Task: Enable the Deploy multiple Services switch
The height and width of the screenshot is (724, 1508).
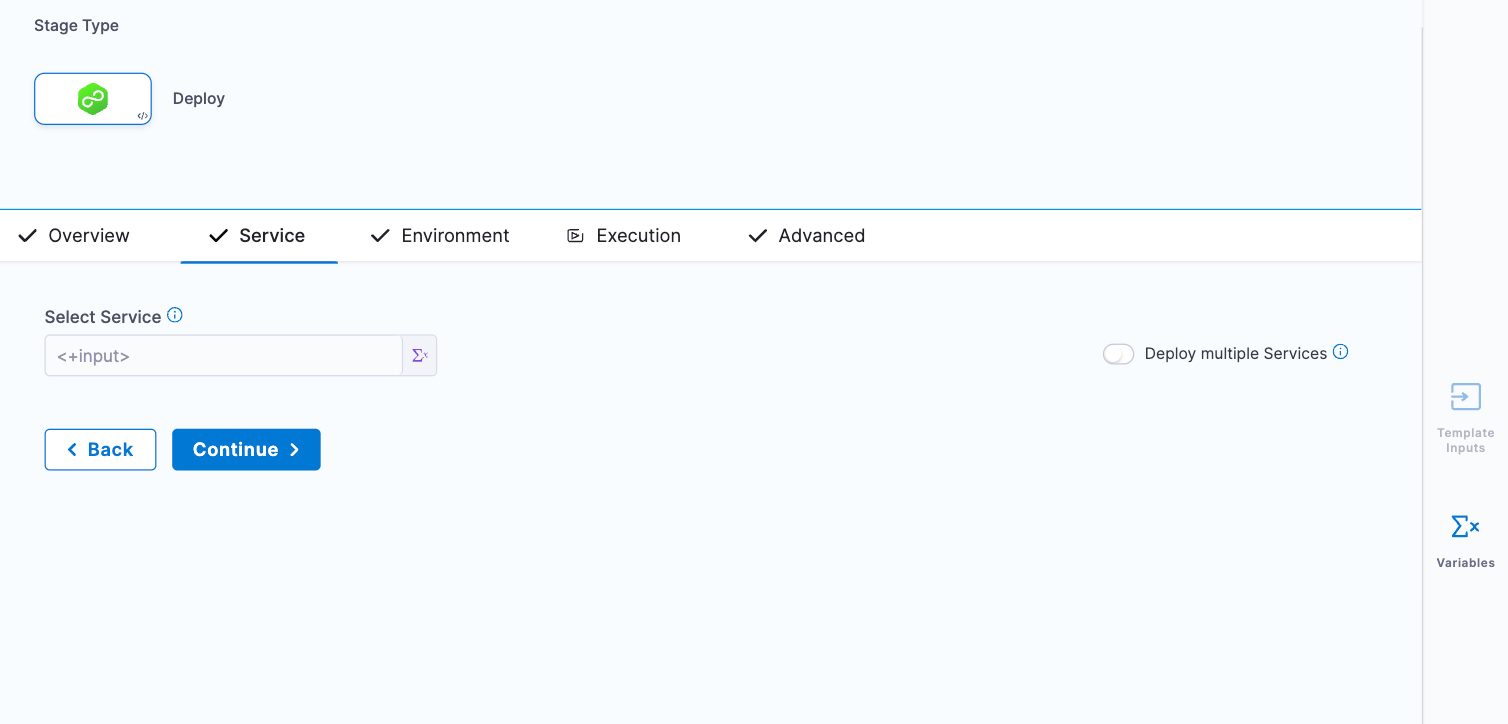Action: [x=1118, y=354]
